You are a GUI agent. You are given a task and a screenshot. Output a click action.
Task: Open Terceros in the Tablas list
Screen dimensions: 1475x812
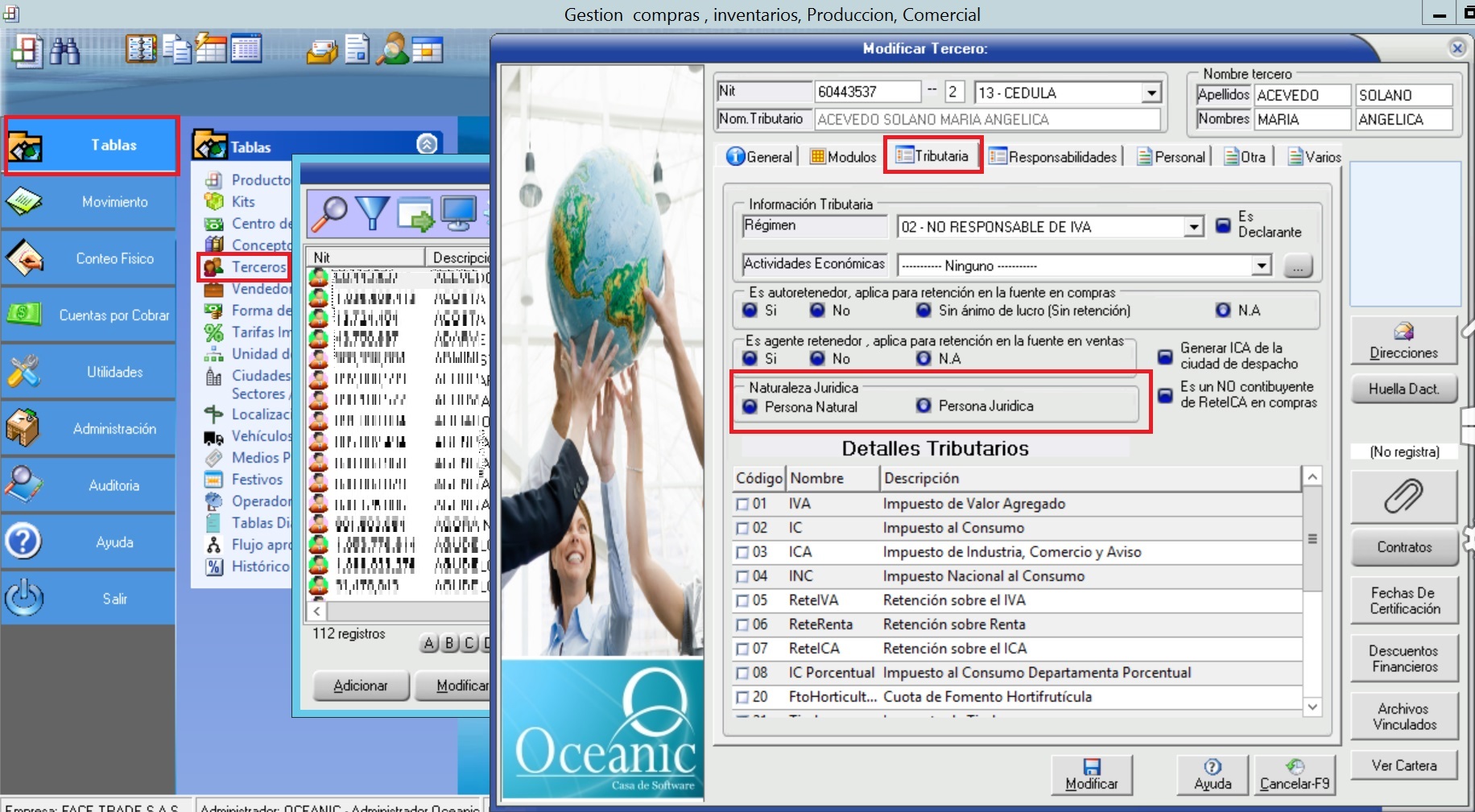[258, 266]
